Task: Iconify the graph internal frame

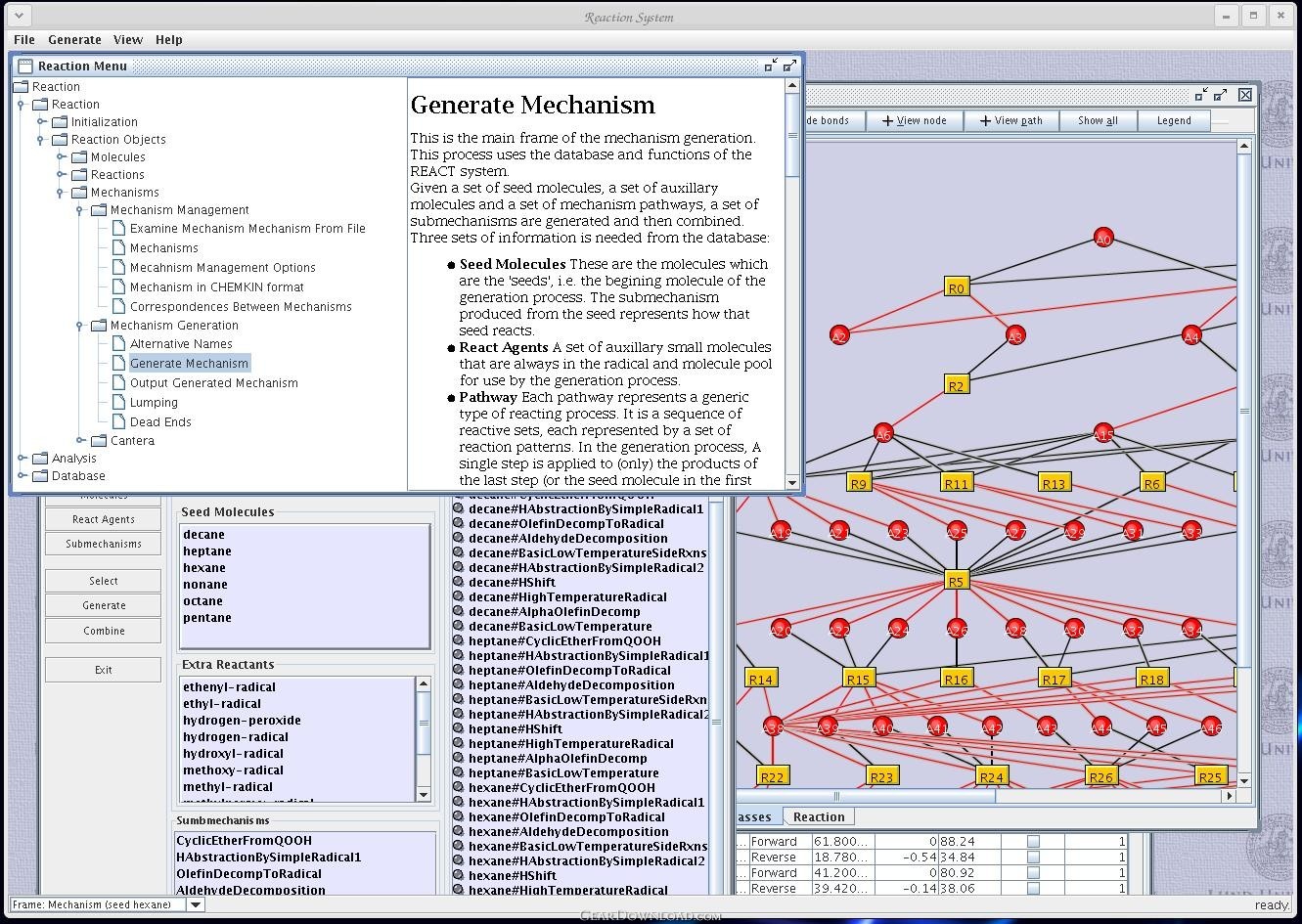Action: (x=1202, y=95)
